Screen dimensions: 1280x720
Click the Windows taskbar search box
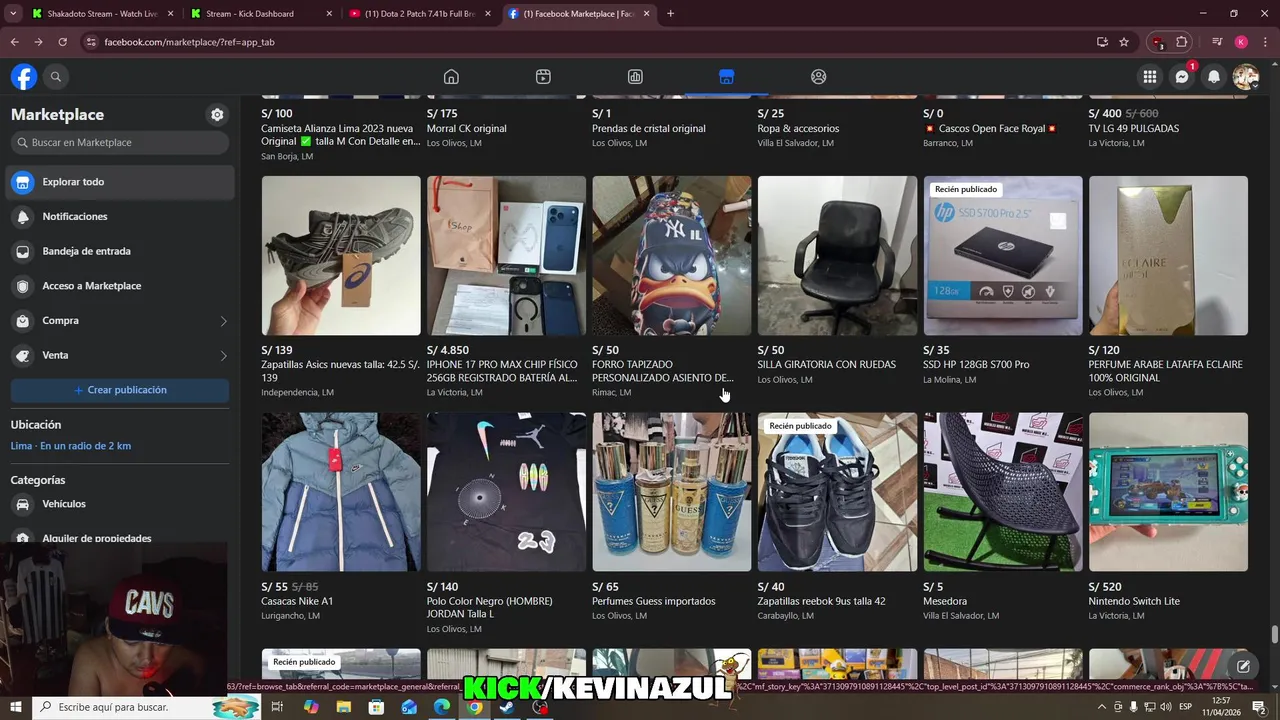tap(145, 707)
